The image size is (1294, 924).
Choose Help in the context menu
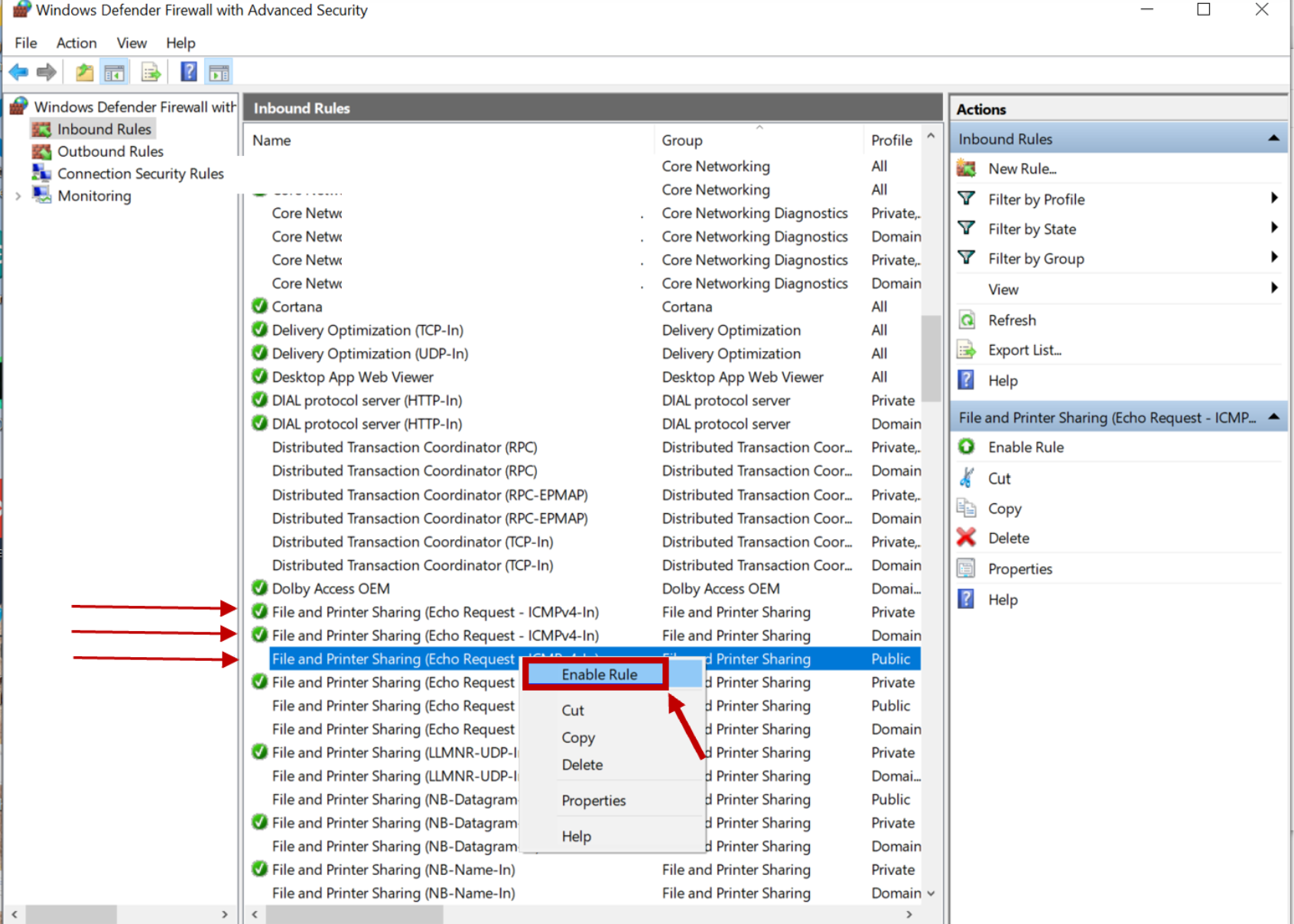coord(577,836)
